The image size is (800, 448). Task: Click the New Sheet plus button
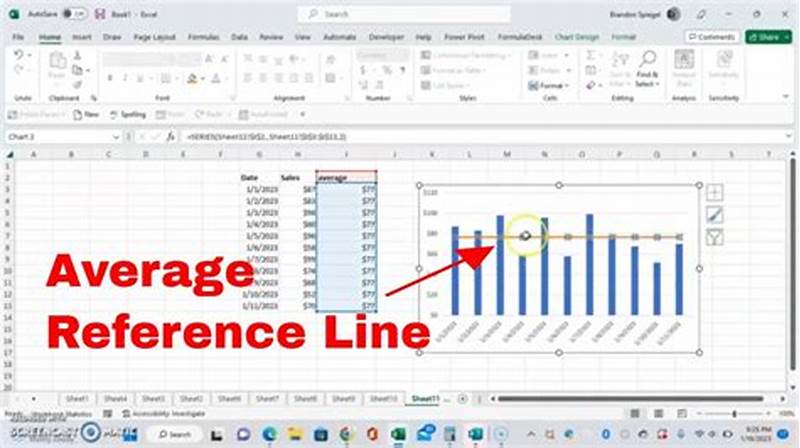(x=462, y=399)
